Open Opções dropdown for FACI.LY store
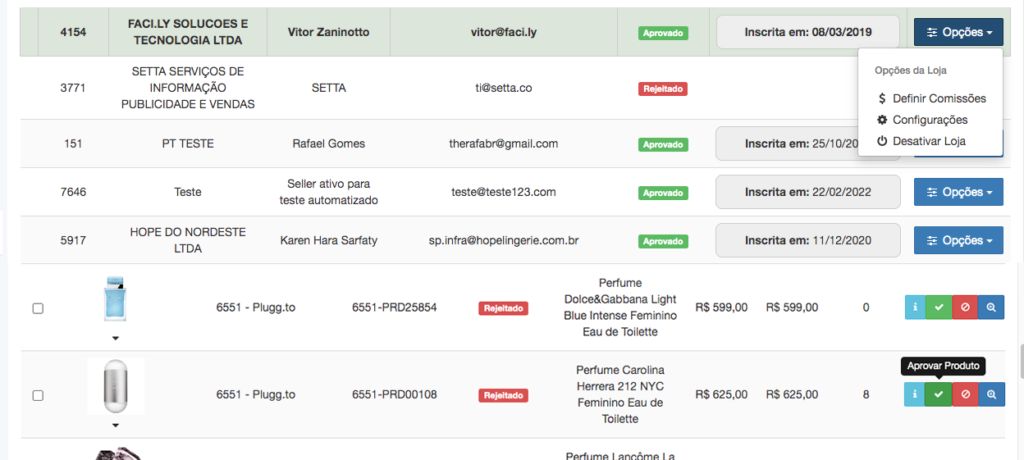The width and height of the screenshot is (1024, 460). pyautogui.click(x=958, y=32)
